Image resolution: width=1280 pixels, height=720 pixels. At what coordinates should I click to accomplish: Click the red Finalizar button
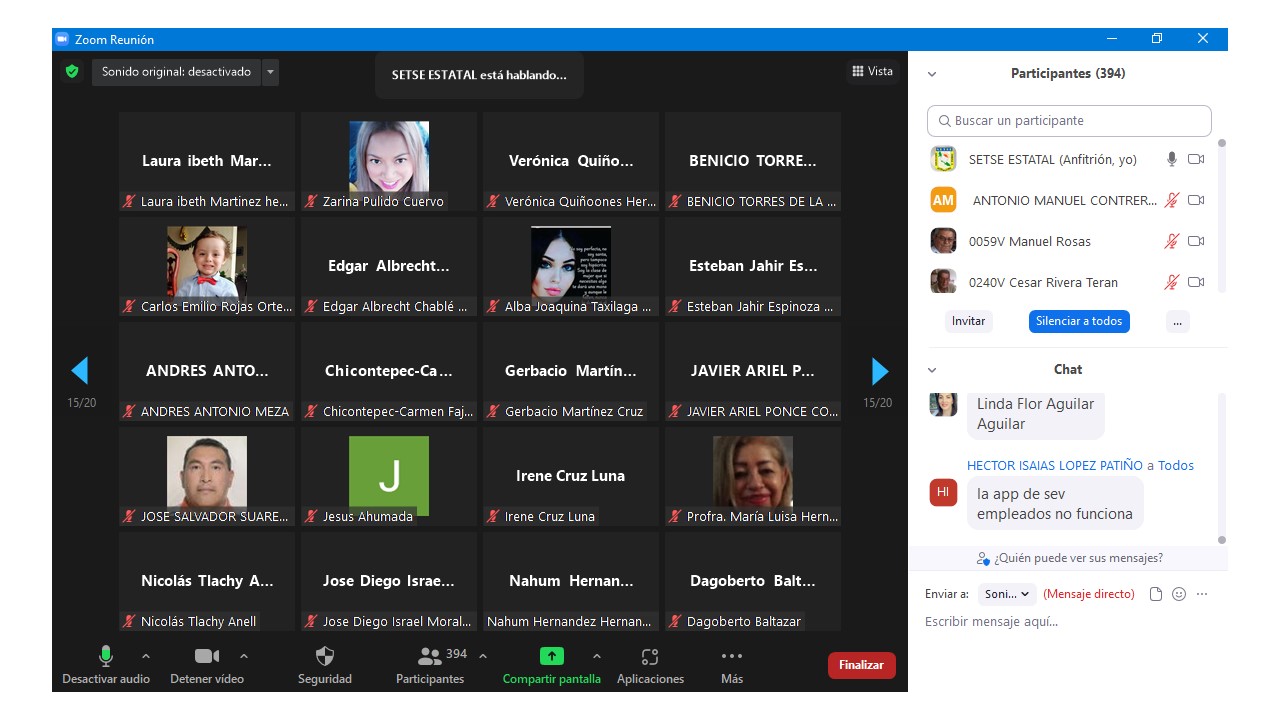[861, 665]
